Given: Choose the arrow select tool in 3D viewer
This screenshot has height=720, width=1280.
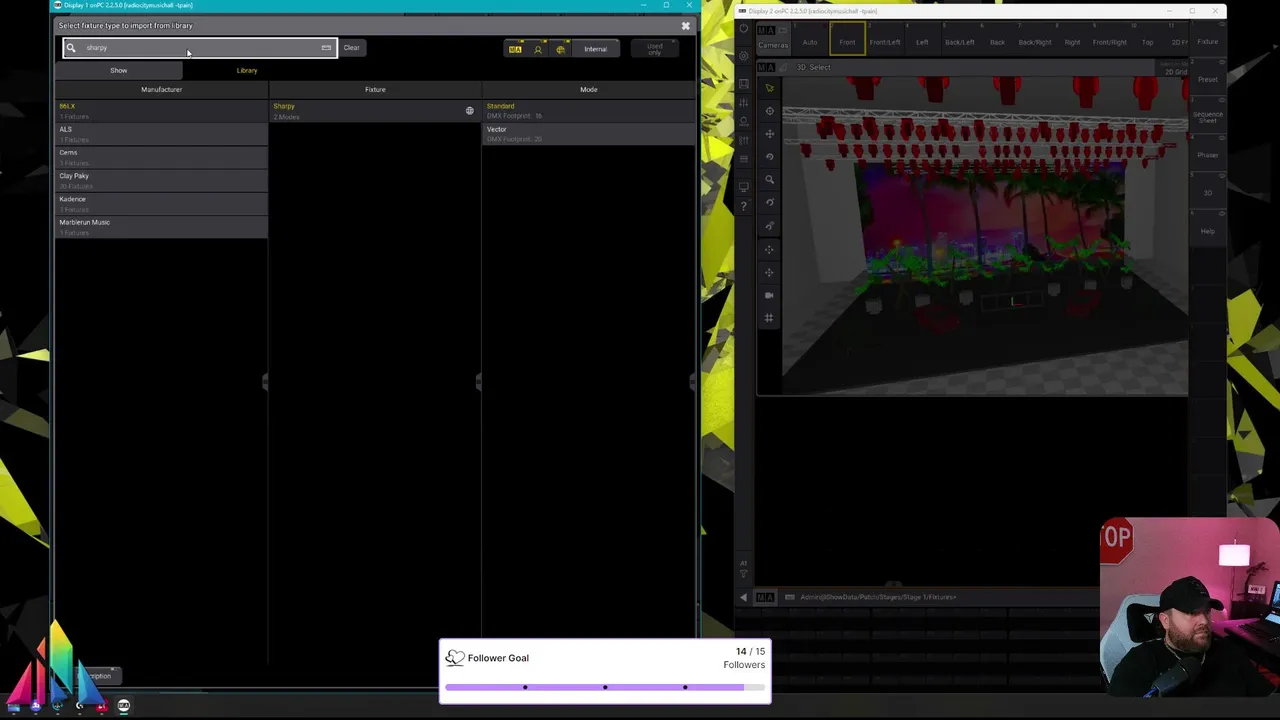Looking at the screenshot, I should [769, 88].
